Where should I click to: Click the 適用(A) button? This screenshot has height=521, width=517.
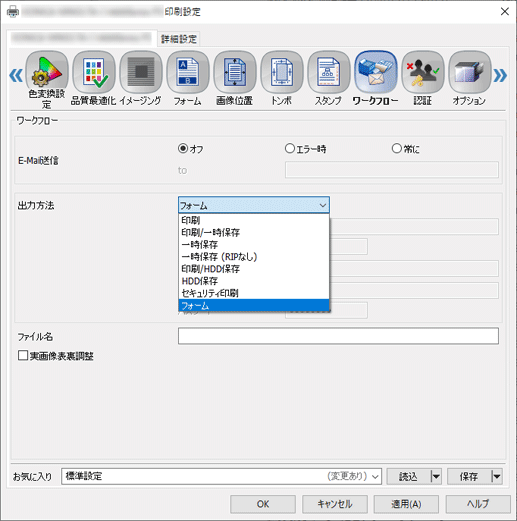point(406,504)
